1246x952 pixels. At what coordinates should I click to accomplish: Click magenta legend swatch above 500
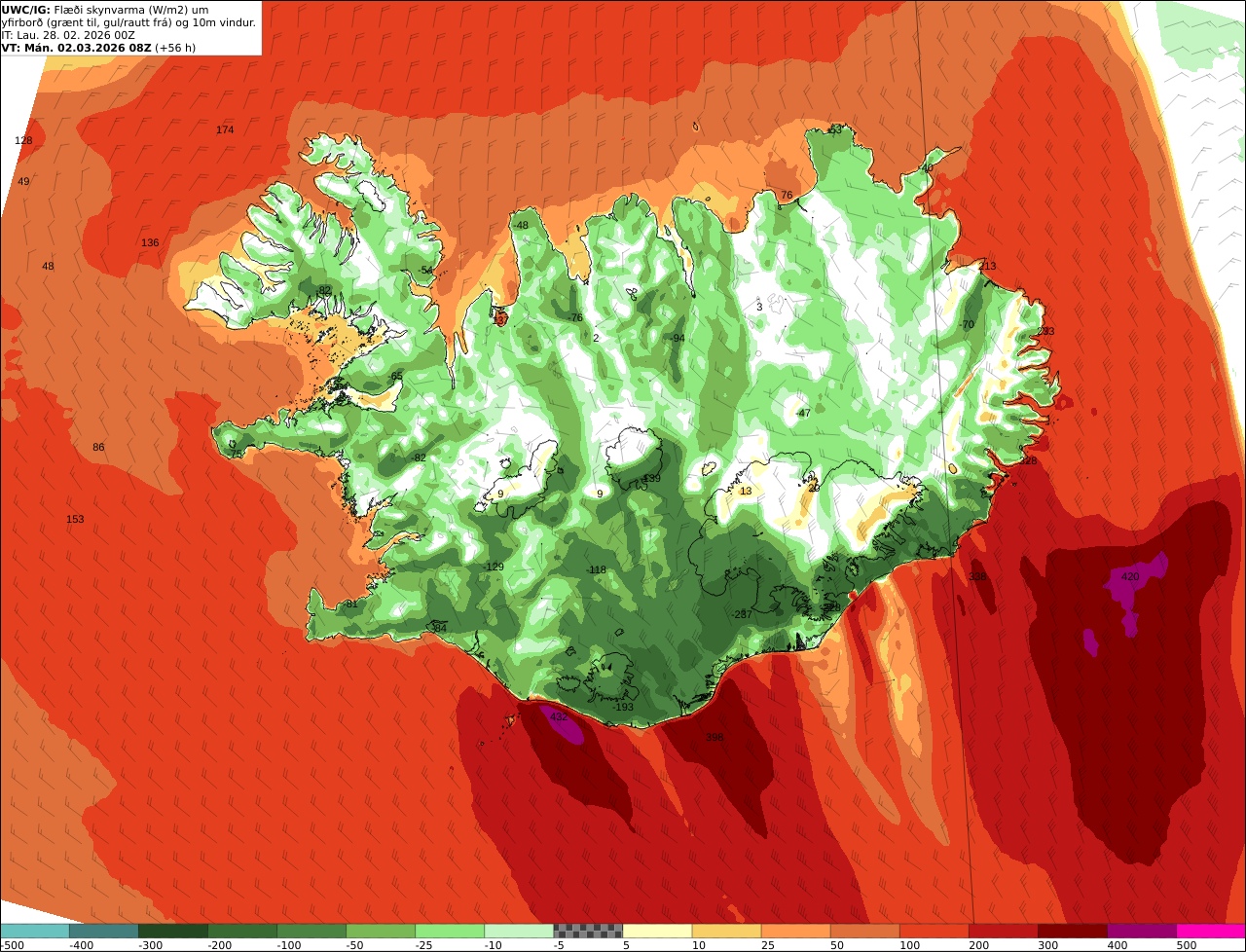(1211, 931)
